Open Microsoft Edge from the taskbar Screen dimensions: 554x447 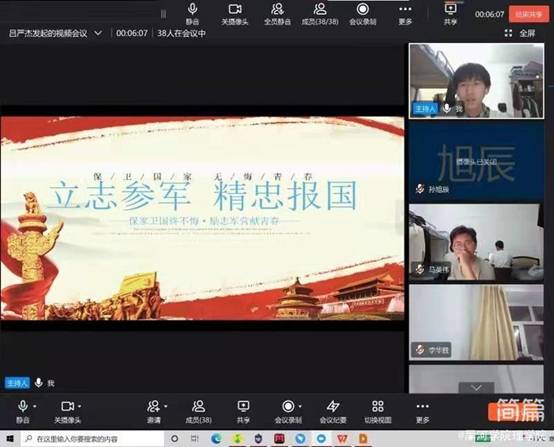pos(216,439)
